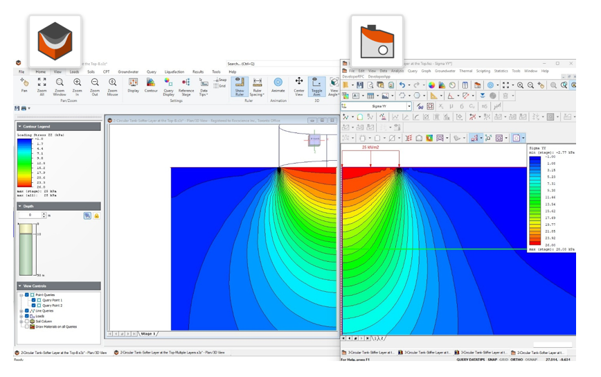Select Query Point 1 in View Controls
Image resolution: width=601 pixels, height=377 pixels.
(x=52, y=300)
